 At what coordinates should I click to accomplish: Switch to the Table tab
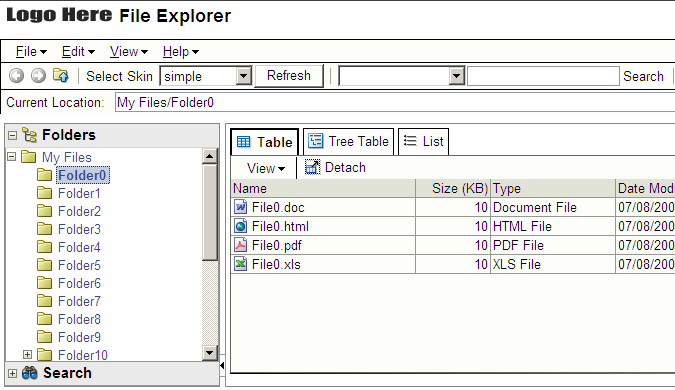pyautogui.click(x=264, y=142)
